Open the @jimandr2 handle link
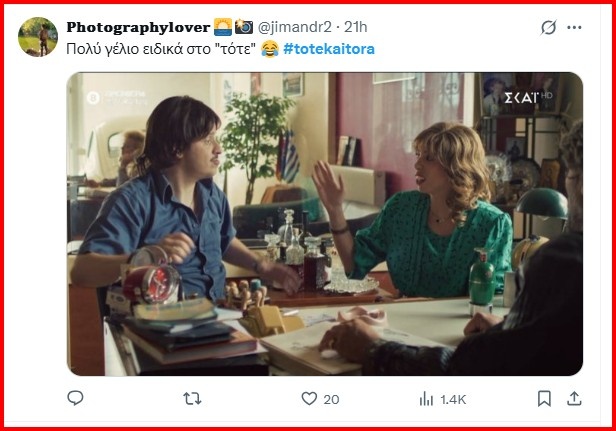The image size is (616, 431). pos(295,27)
